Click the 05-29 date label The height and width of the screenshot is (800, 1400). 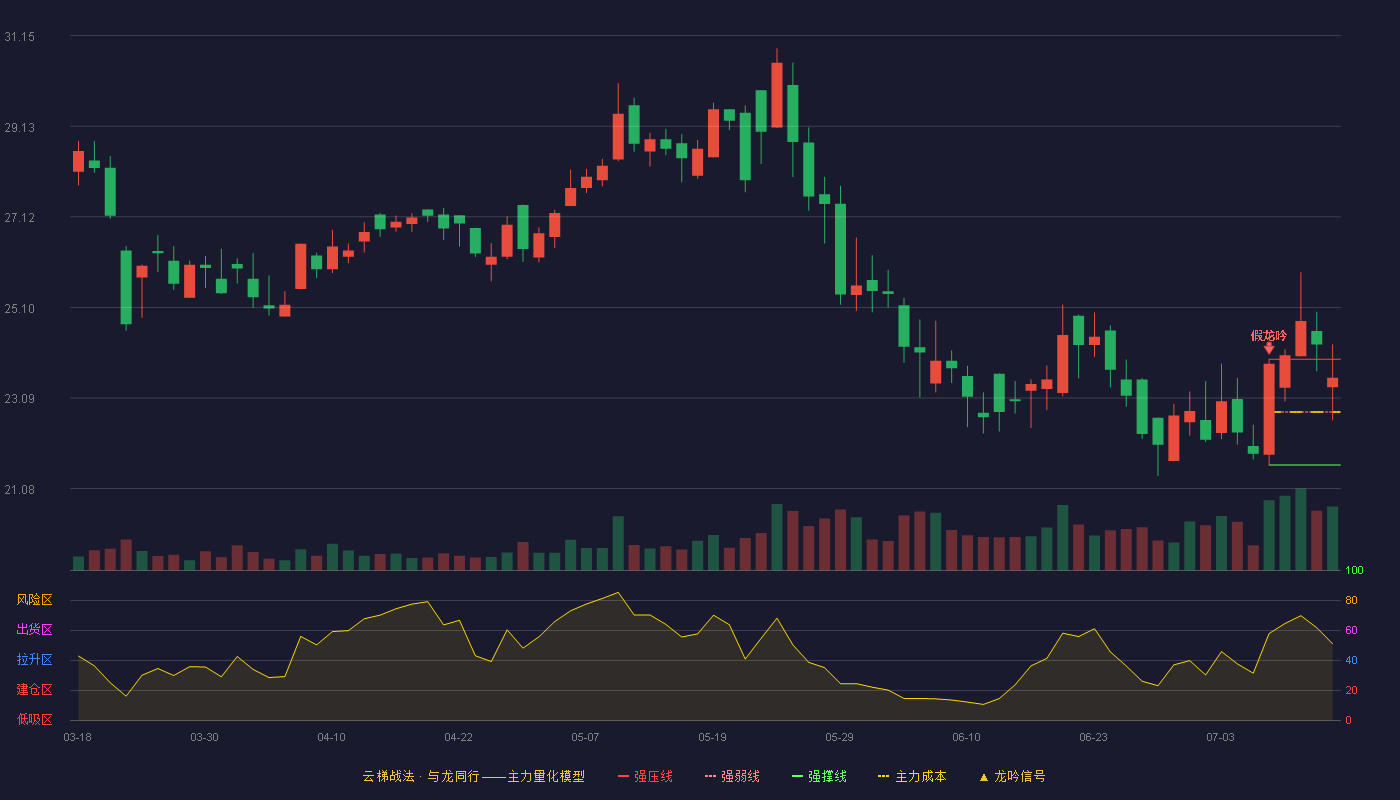(839, 737)
